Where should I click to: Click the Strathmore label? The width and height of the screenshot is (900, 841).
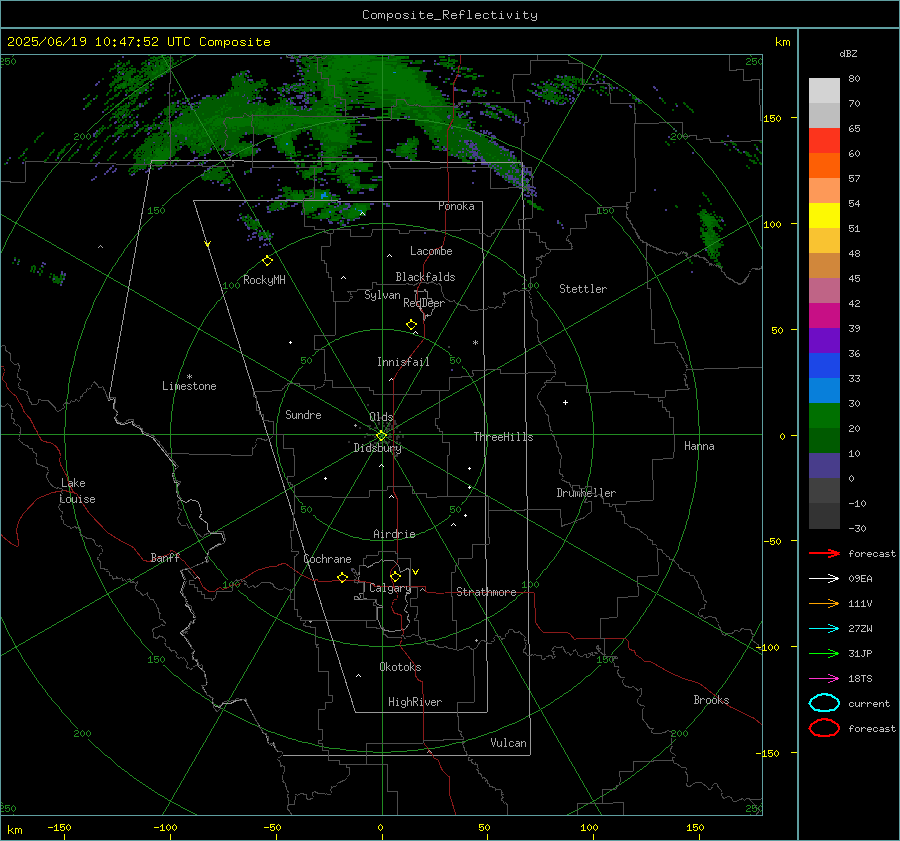tap(486, 592)
